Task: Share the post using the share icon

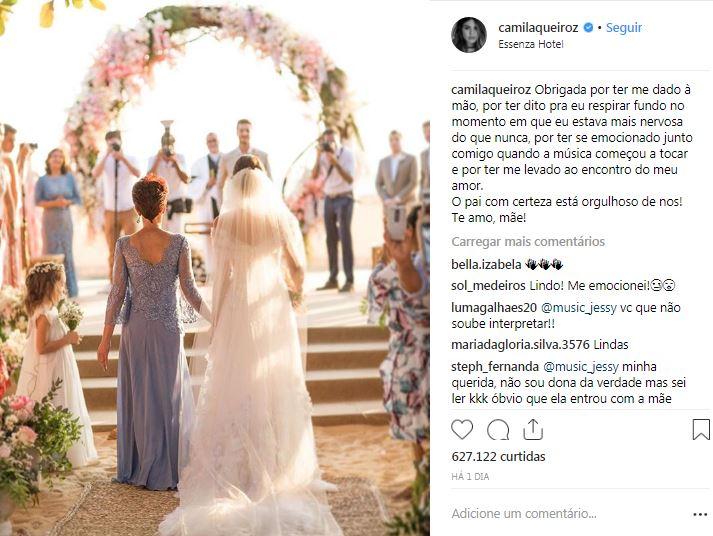Action: point(533,430)
